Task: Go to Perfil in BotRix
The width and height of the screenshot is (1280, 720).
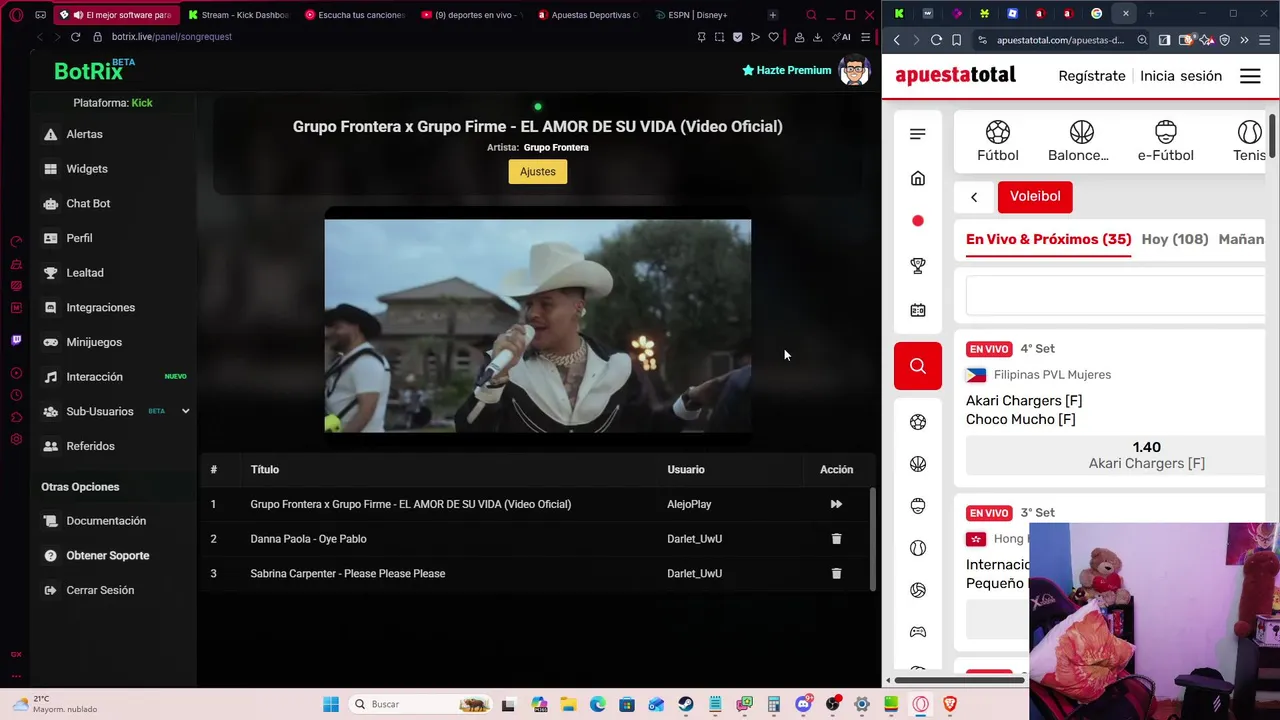Action: [x=79, y=238]
